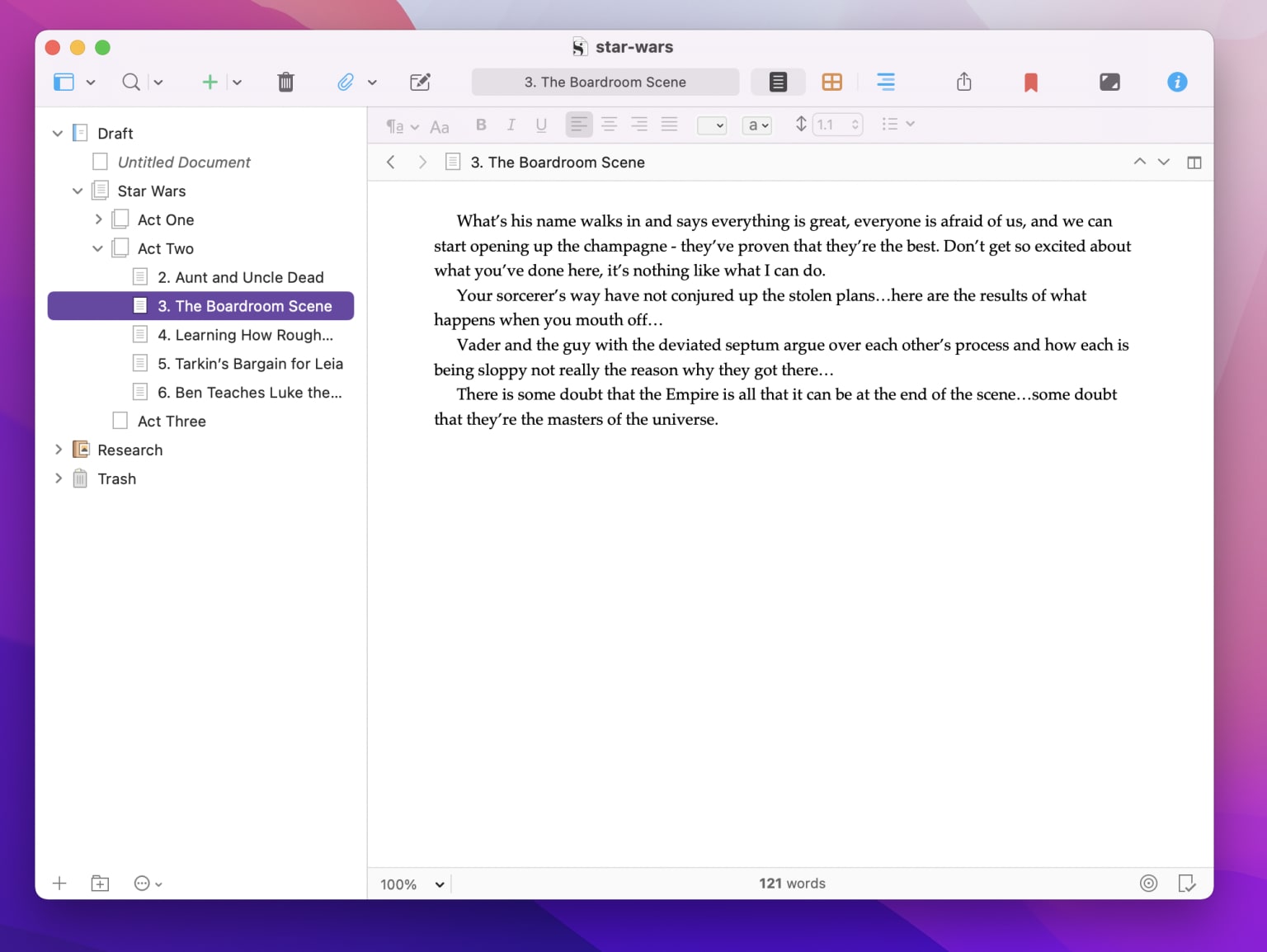Click the line spacing arrows icon

801,124
